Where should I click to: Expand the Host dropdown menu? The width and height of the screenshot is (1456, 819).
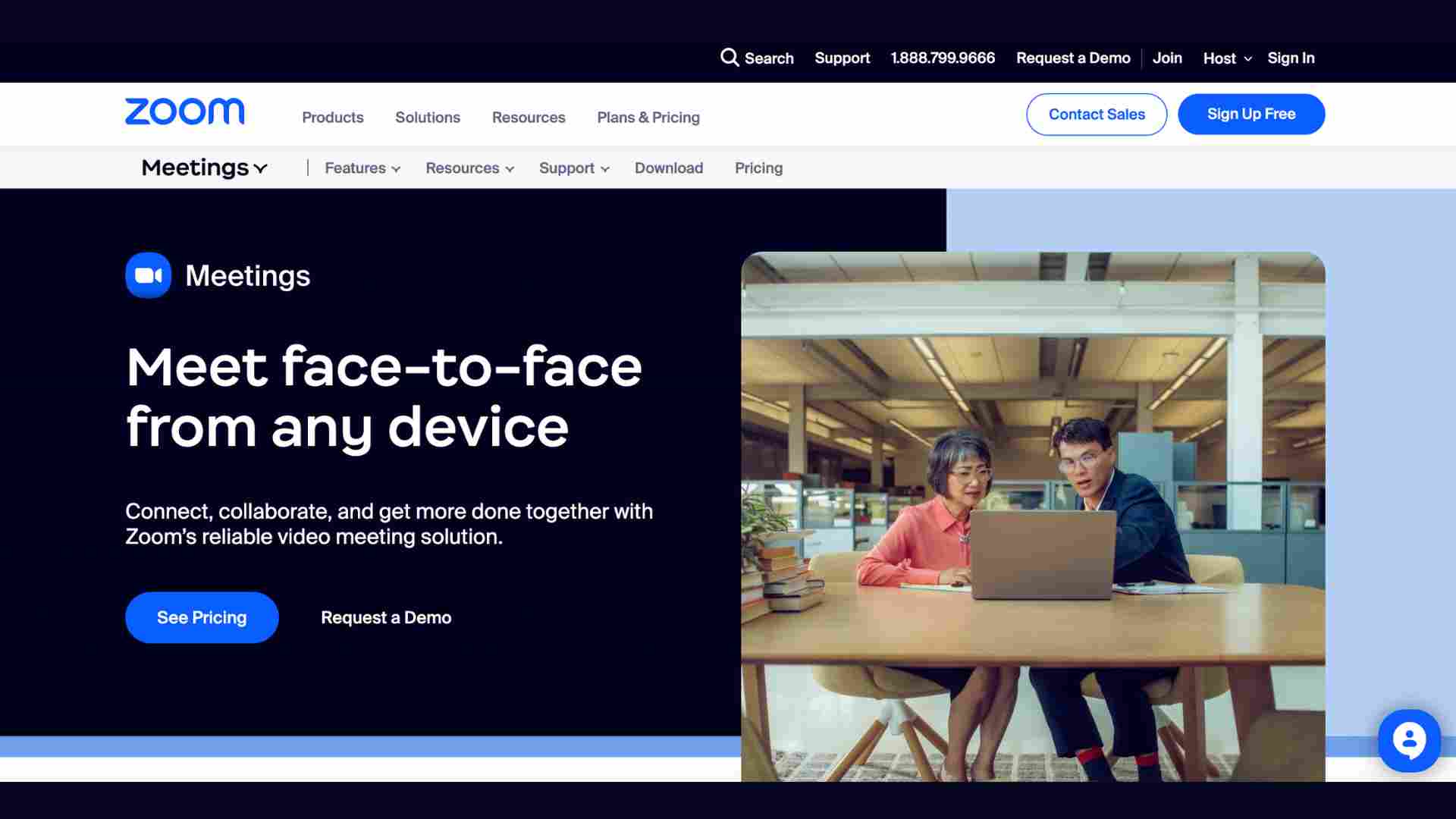(1226, 58)
